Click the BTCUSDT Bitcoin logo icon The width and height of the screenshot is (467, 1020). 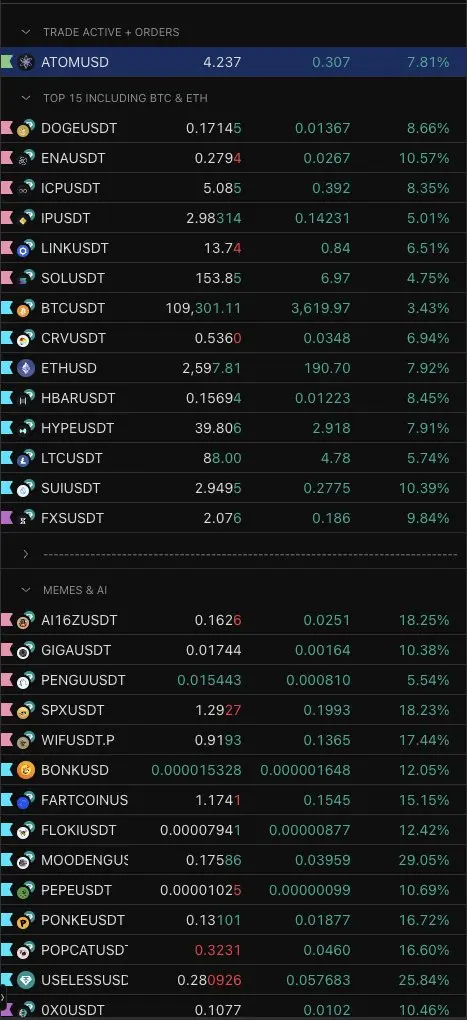26,308
